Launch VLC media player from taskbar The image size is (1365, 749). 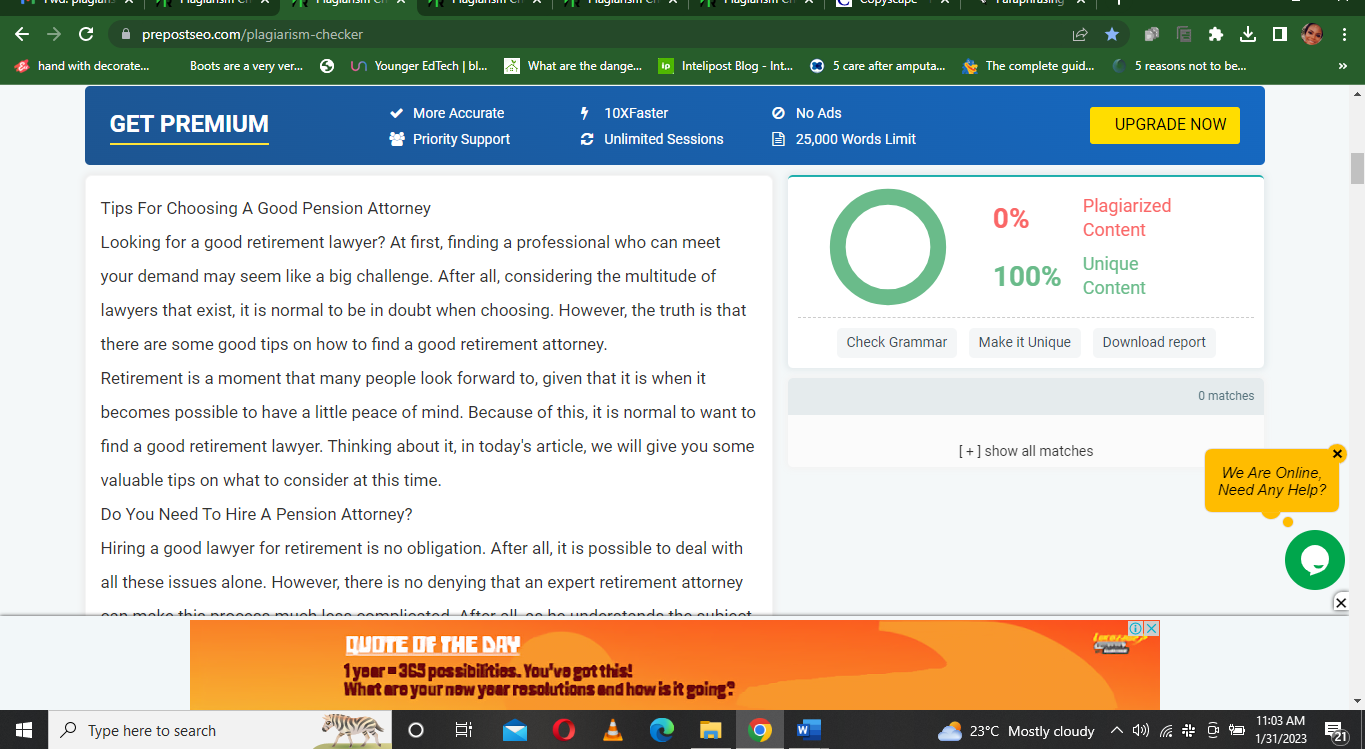[x=613, y=730]
